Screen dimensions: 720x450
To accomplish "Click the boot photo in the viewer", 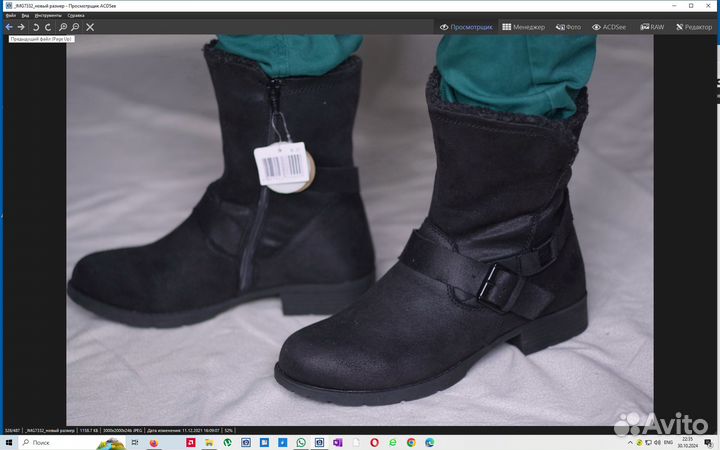I will point(360,230).
